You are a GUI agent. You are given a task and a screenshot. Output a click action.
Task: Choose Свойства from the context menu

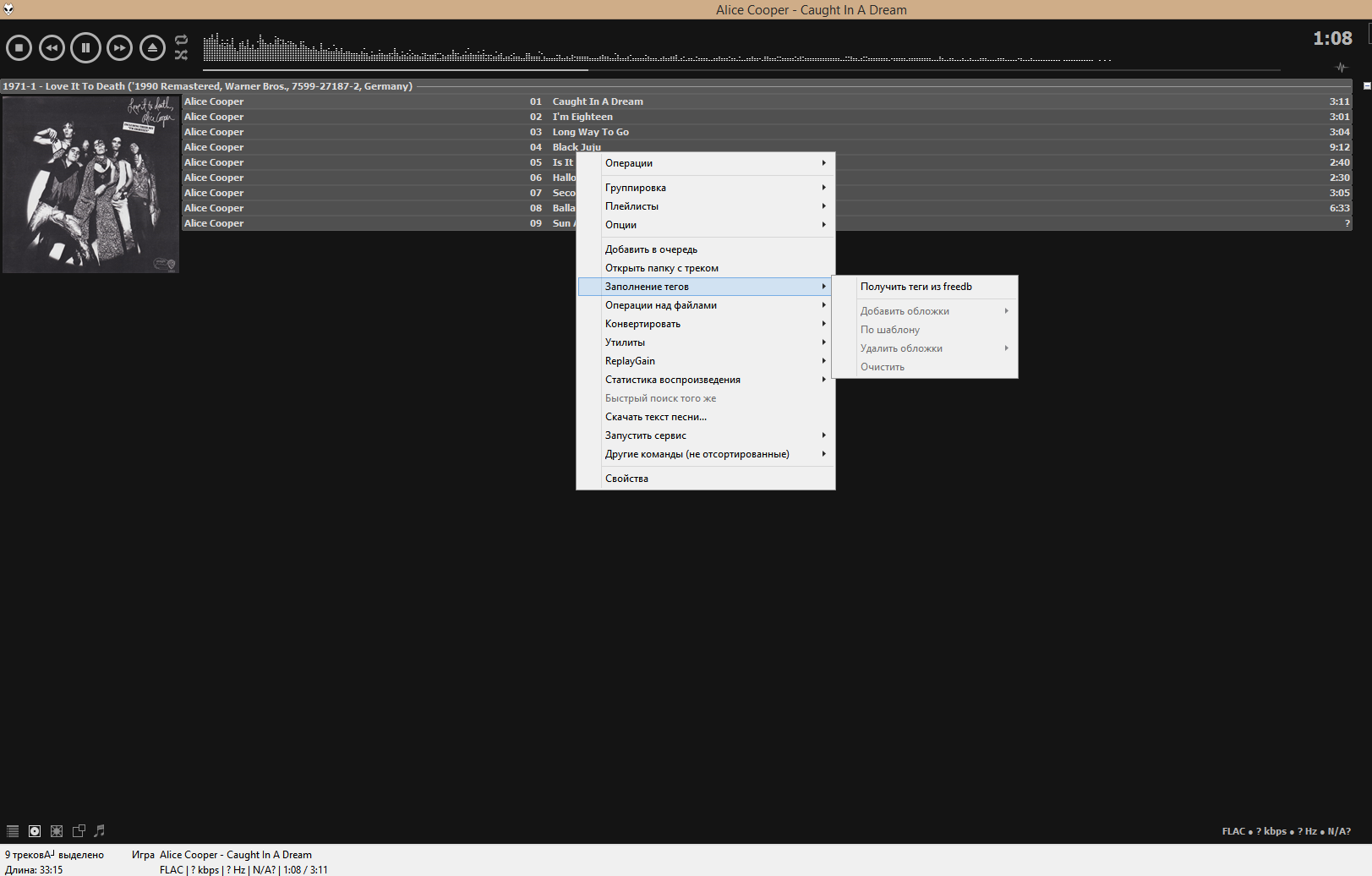tap(626, 479)
